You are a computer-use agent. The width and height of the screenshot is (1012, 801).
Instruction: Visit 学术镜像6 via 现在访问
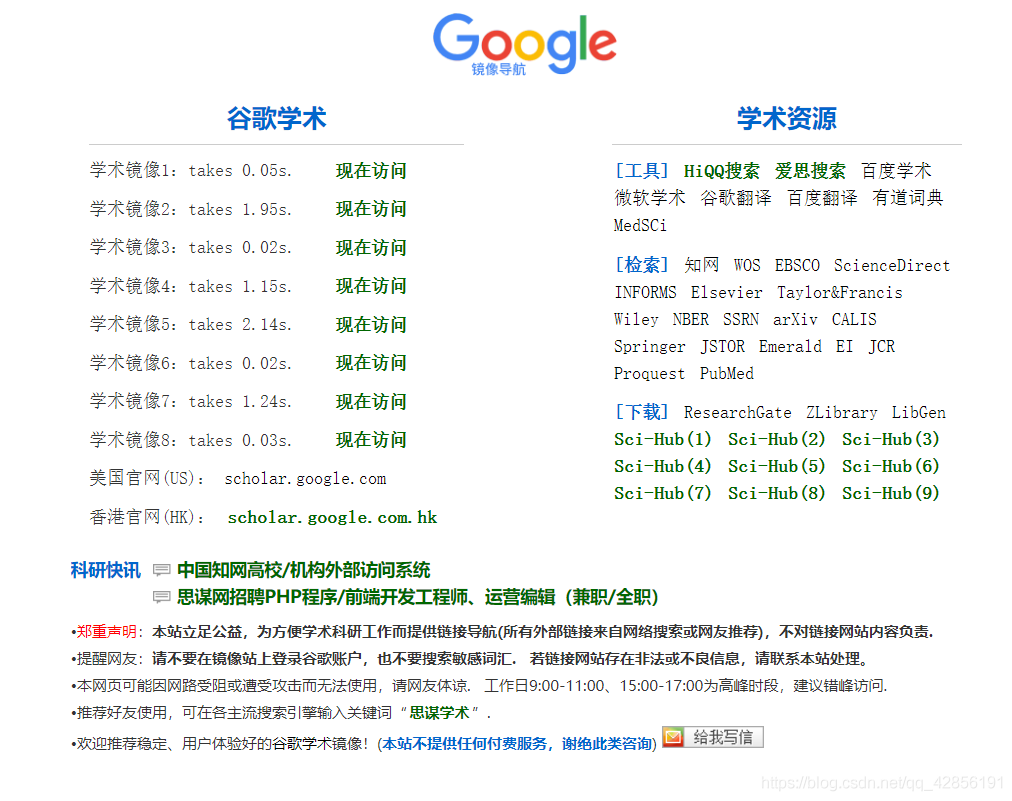[x=371, y=363]
